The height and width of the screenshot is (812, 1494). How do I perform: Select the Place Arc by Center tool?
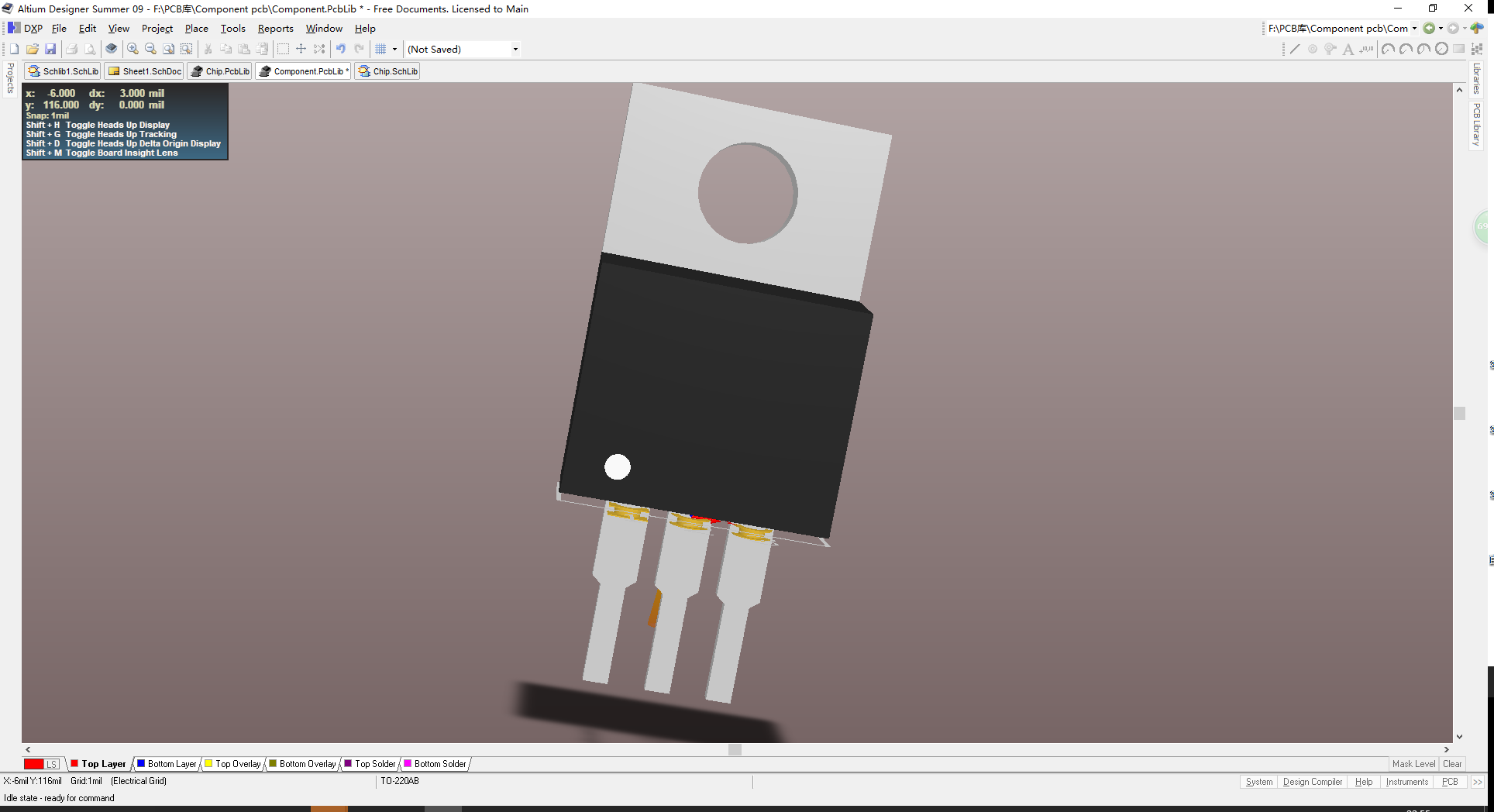(x=1388, y=49)
